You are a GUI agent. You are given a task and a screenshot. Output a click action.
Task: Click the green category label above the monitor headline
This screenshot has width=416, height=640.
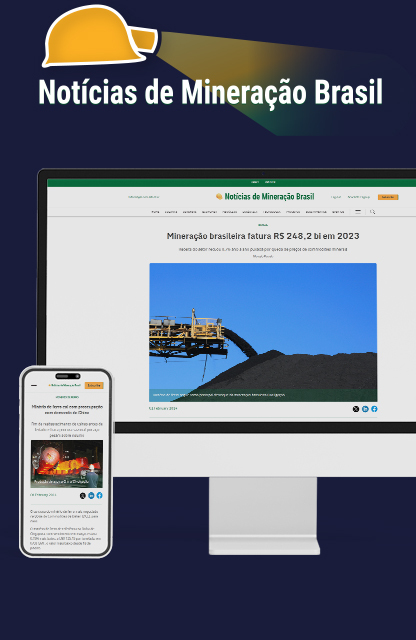pos(263,225)
